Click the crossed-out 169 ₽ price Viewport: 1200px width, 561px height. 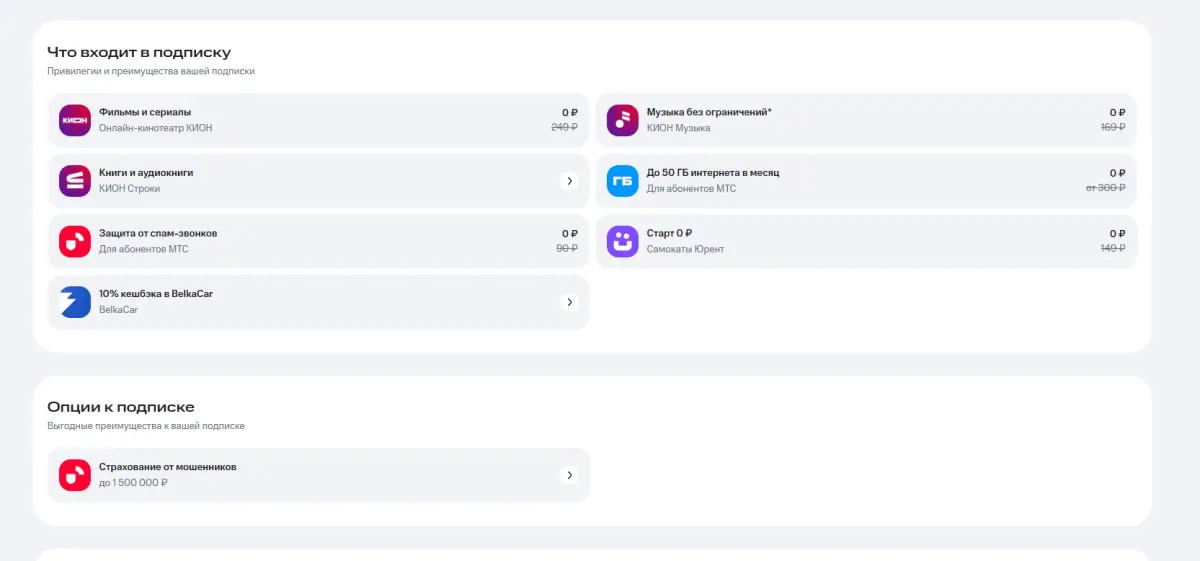(1113, 127)
